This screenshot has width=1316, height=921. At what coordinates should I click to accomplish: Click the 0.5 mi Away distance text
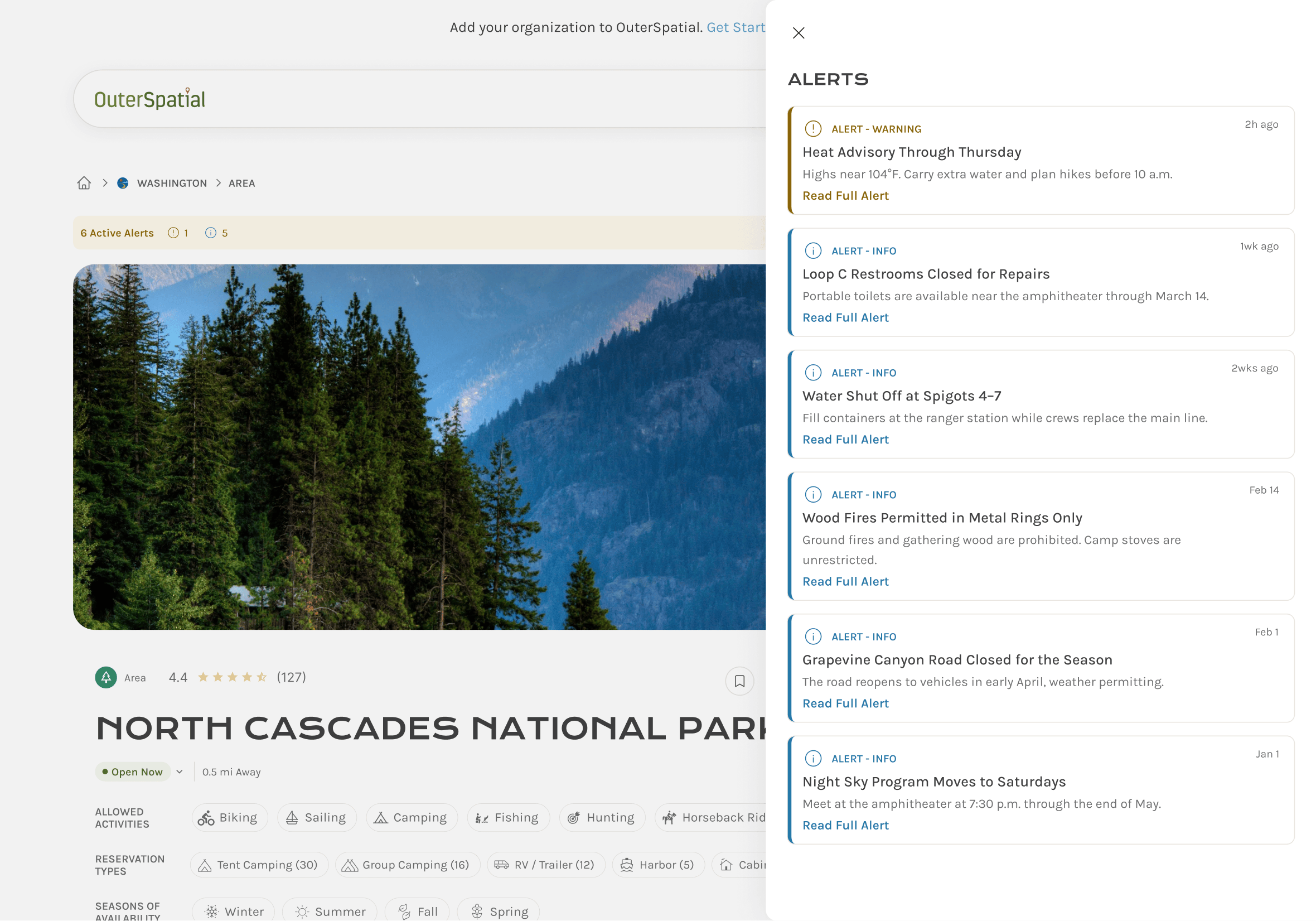(231, 772)
